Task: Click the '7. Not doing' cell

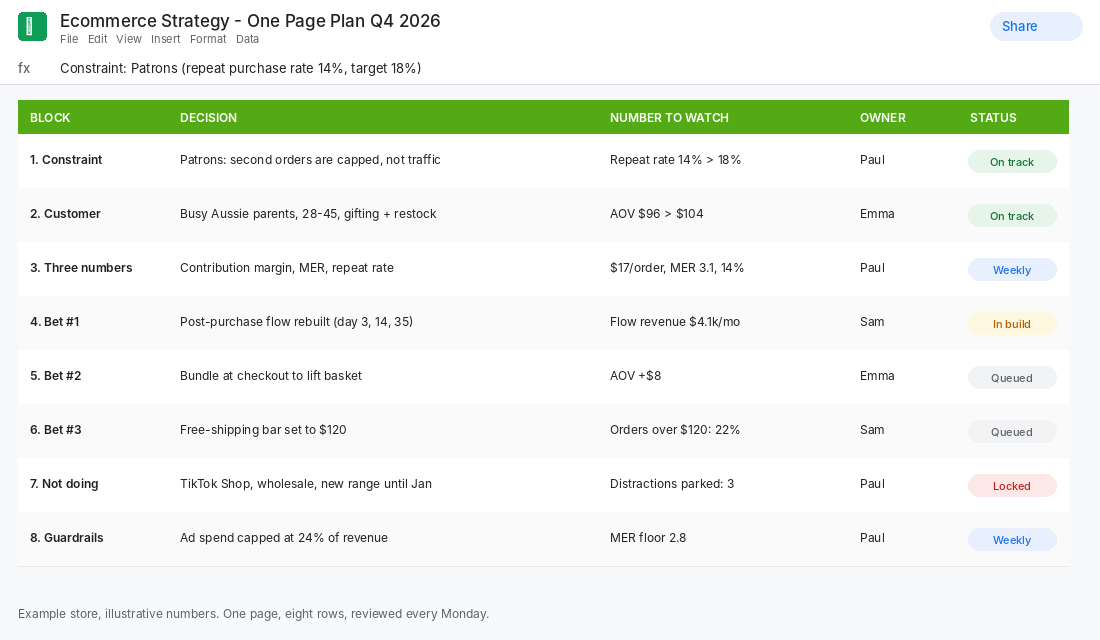Action: click(64, 484)
